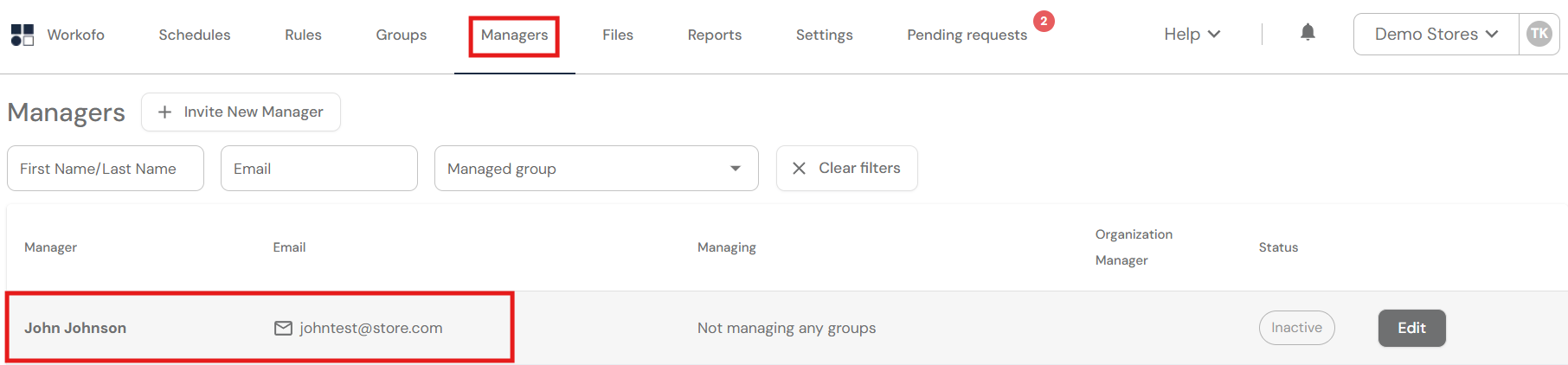Switch to the Rules tab
This screenshot has width=1568, height=365.
coord(303,35)
